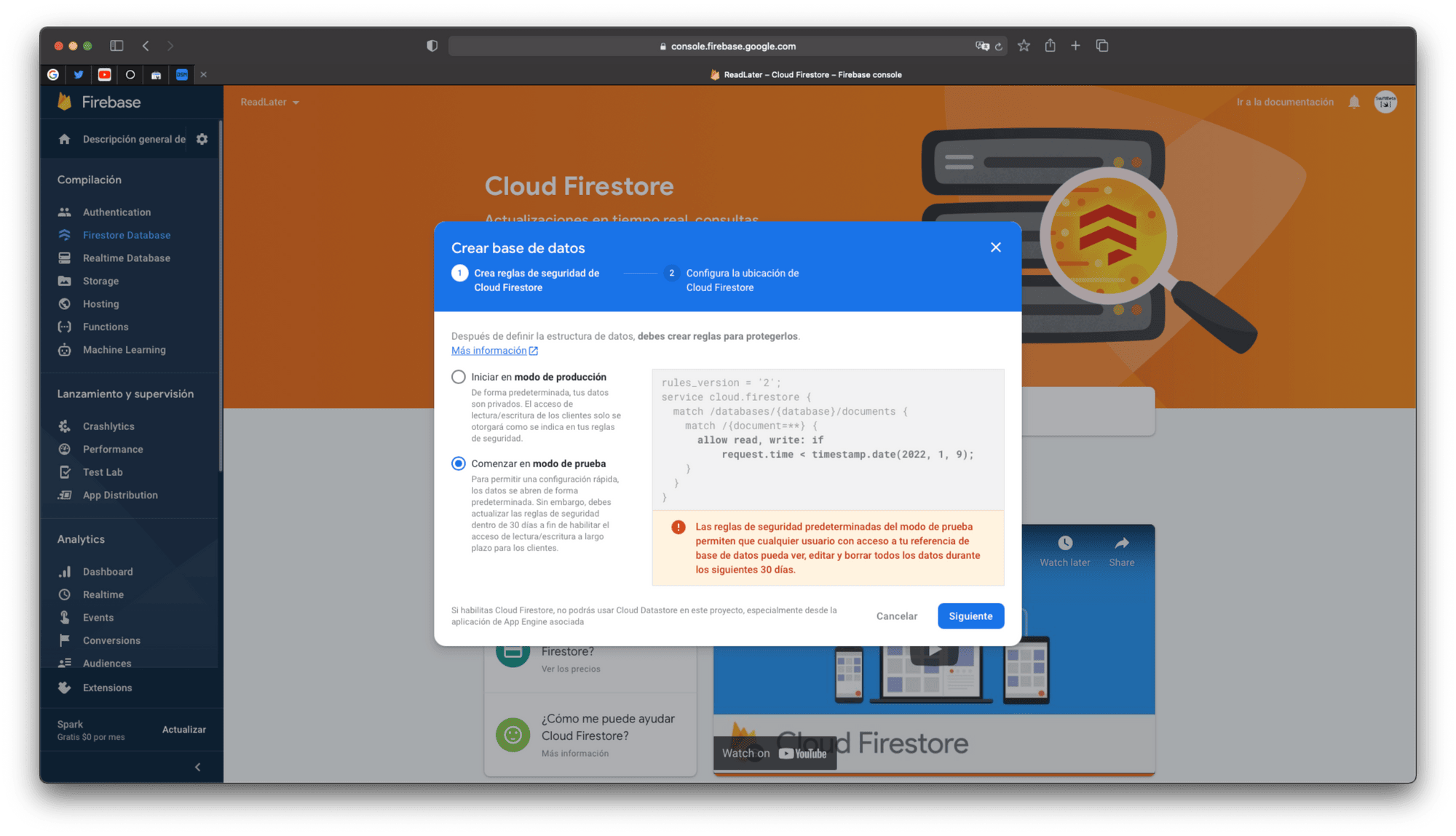Open Functions section

click(106, 326)
